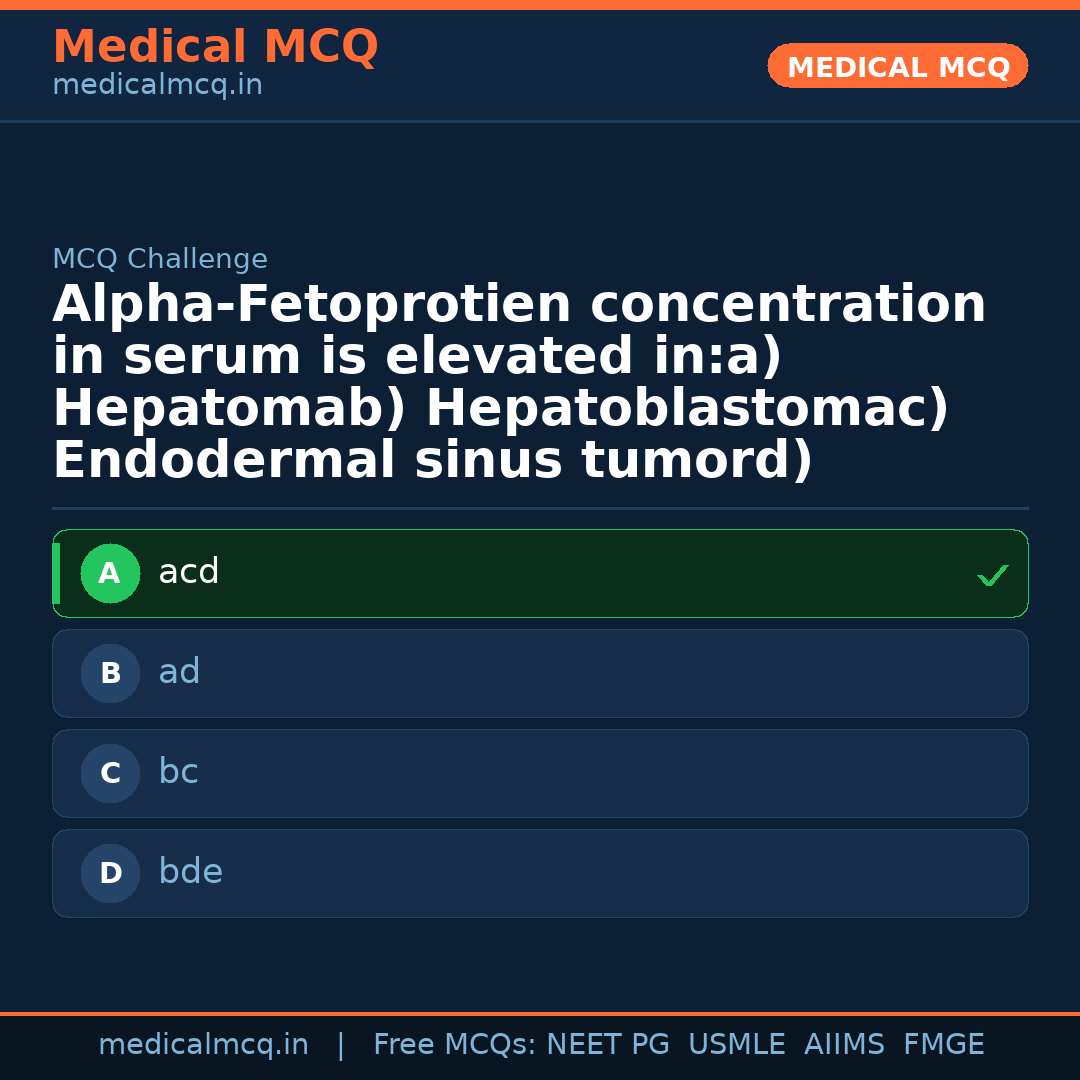Click the MCQ Challenge label
Image resolution: width=1080 pixels, height=1080 pixels.
point(160,260)
